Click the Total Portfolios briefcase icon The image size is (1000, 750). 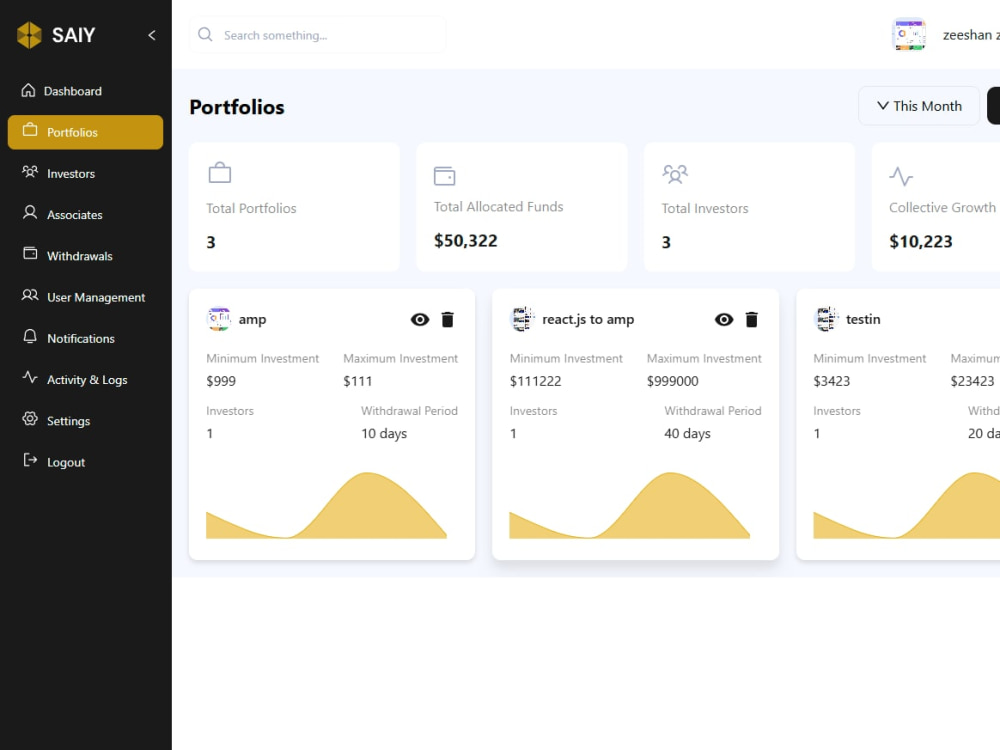[220, 173]
